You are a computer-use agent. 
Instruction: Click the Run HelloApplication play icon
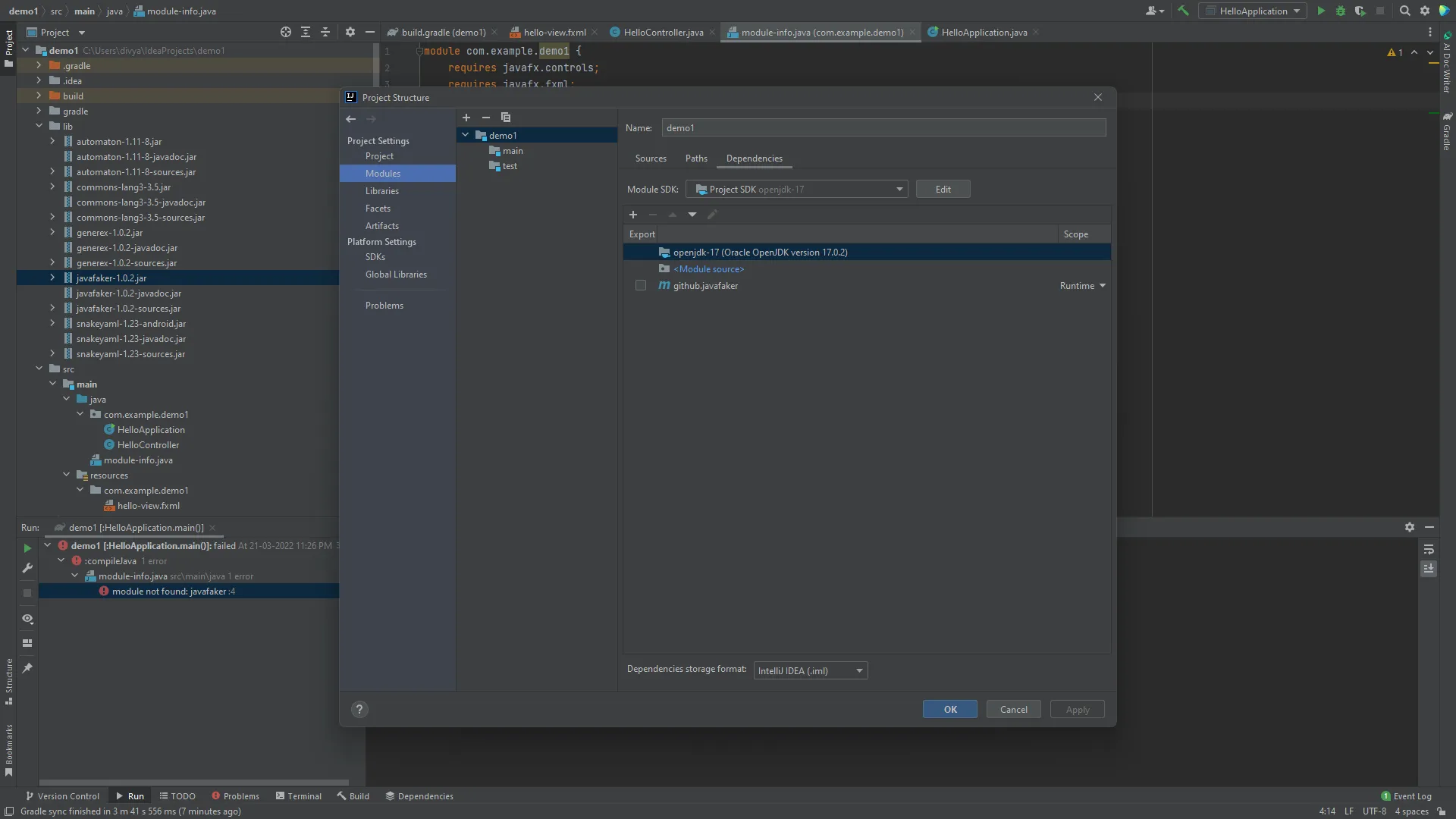[x=1321, y=11]
